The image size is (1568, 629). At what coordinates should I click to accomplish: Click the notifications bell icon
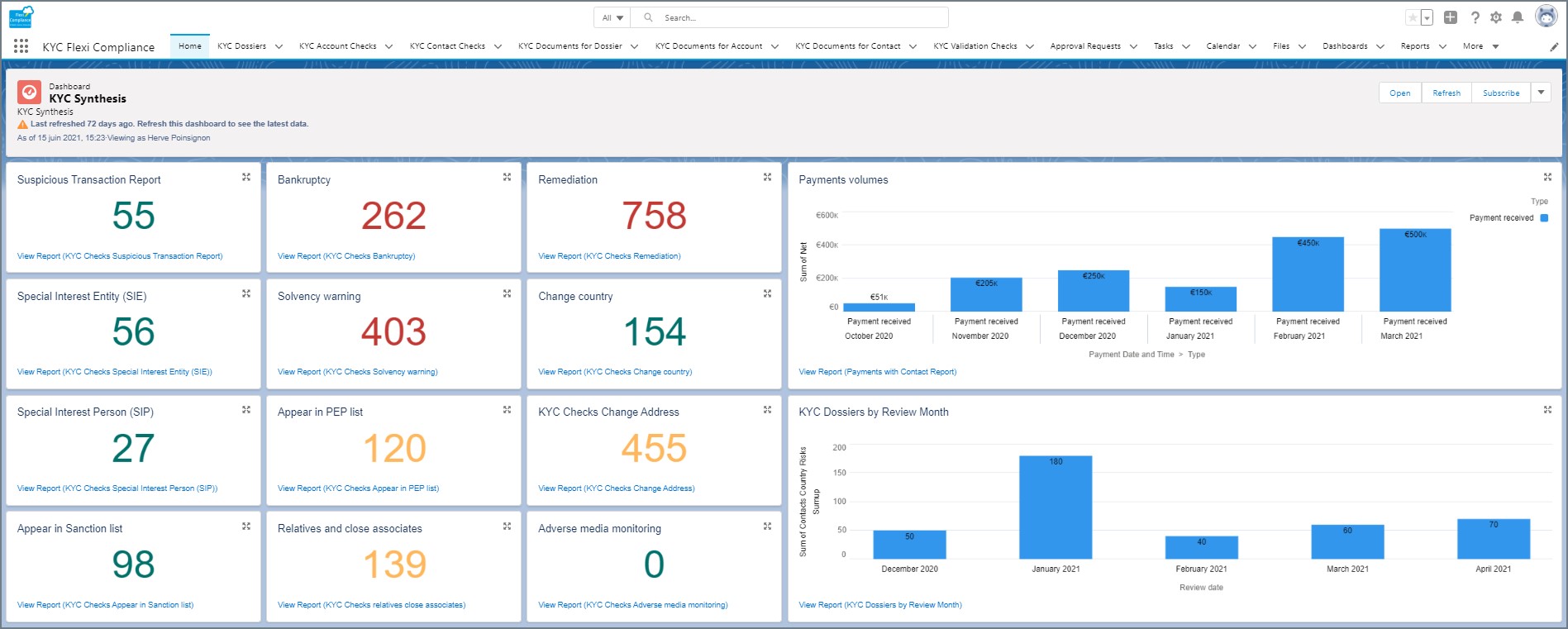tap(1518, 17)
